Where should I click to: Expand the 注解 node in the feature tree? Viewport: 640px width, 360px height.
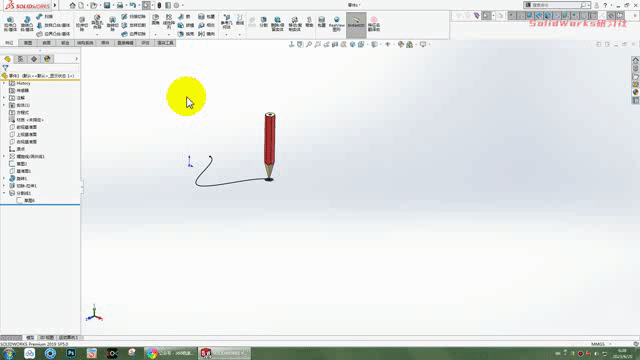[4, 98]
